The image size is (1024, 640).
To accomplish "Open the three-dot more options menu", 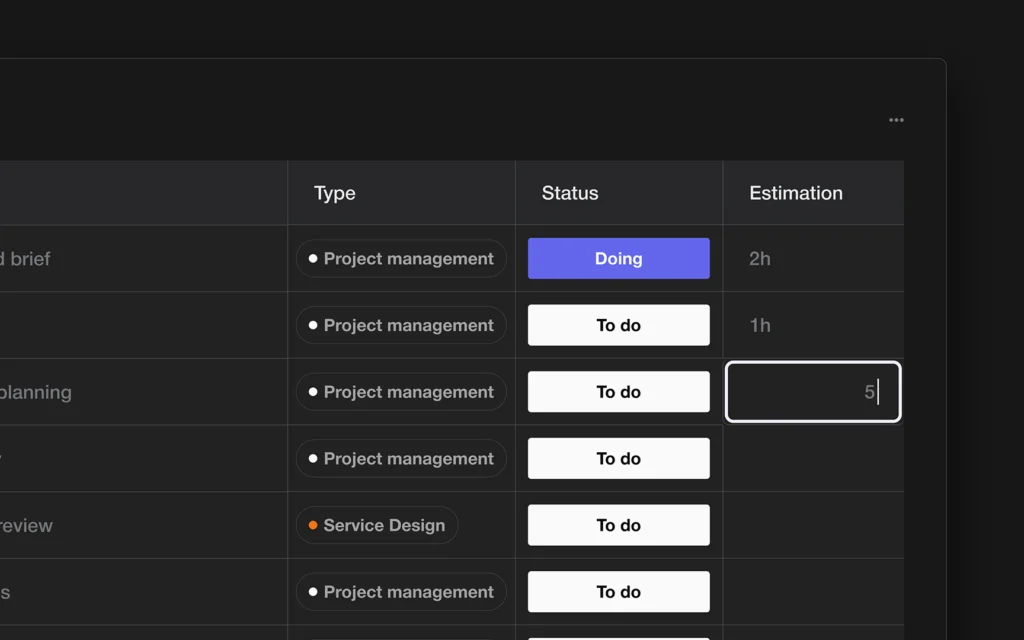I will point(896,120).
